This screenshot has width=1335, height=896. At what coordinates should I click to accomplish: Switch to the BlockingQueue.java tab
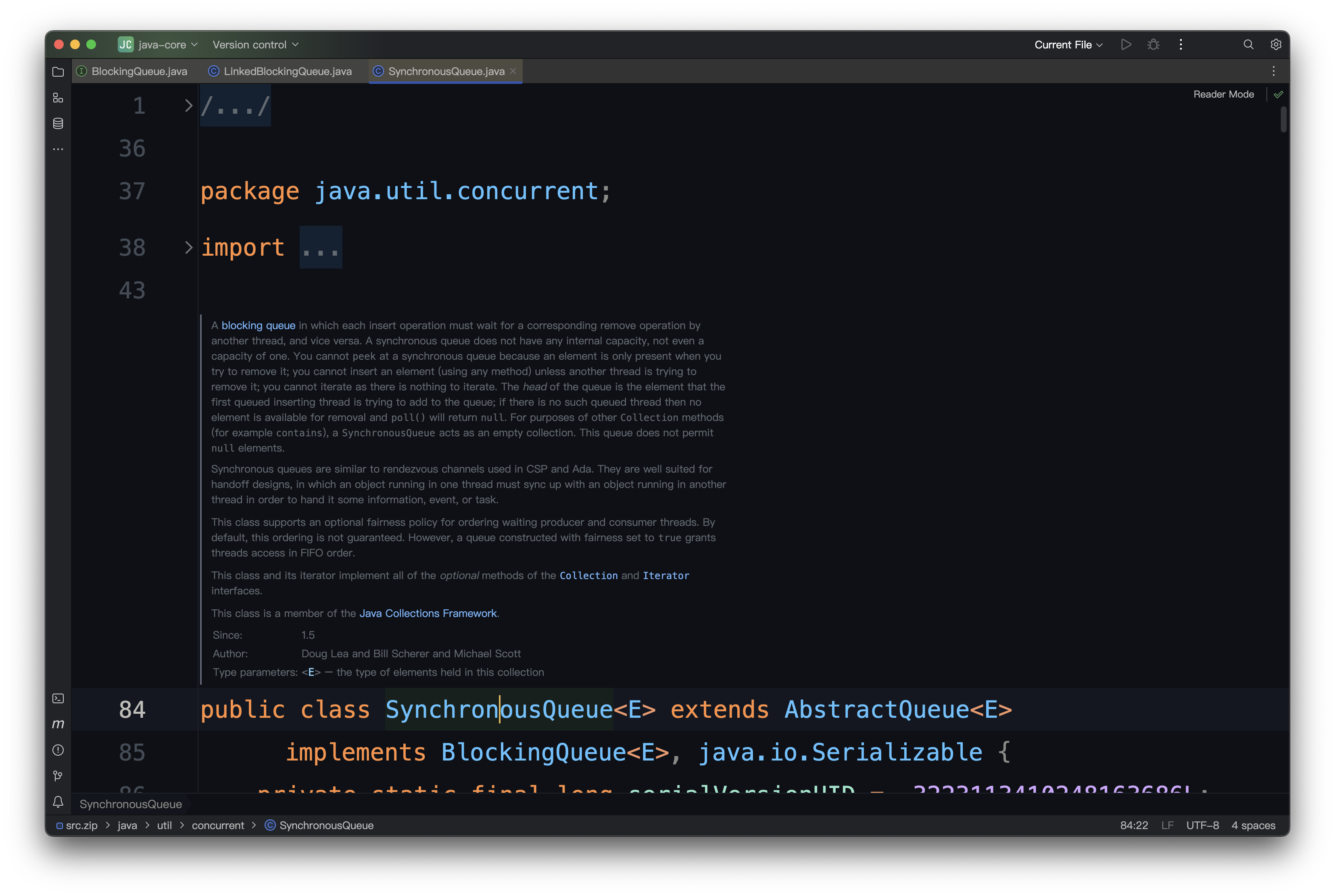click(139, 71)
